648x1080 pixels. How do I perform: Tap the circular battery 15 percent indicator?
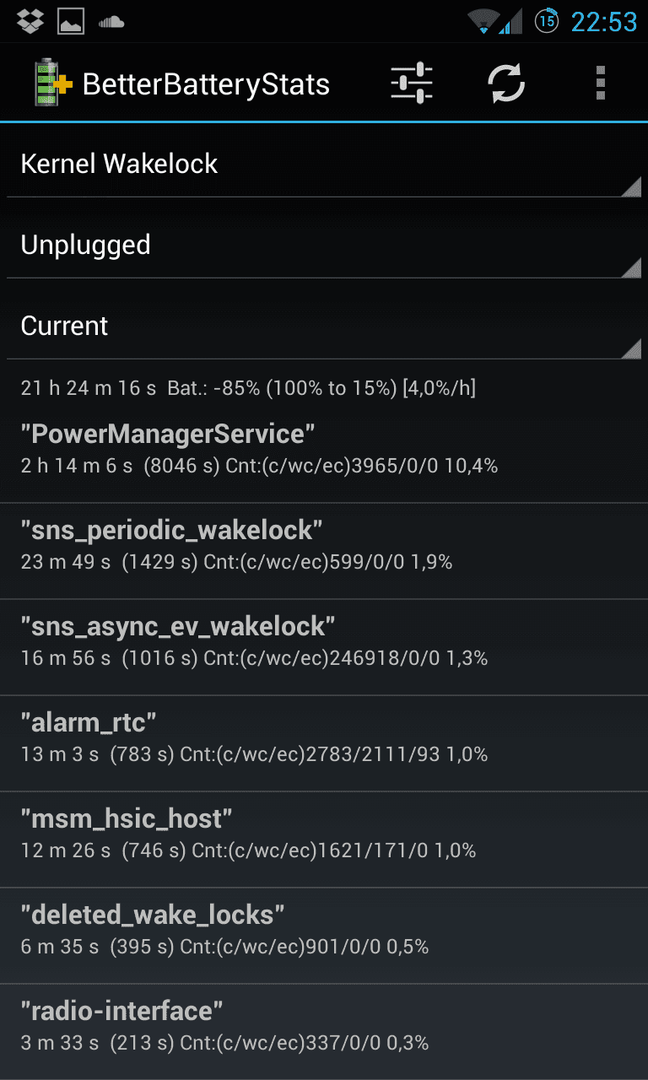[x=547, y=21]
